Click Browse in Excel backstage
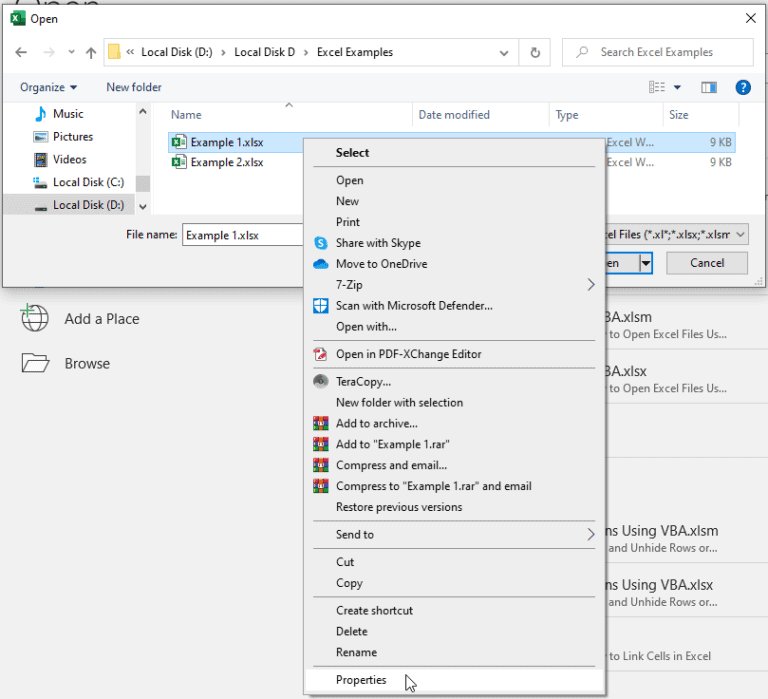This screenshot has width=768, height=699. point(66,363)
